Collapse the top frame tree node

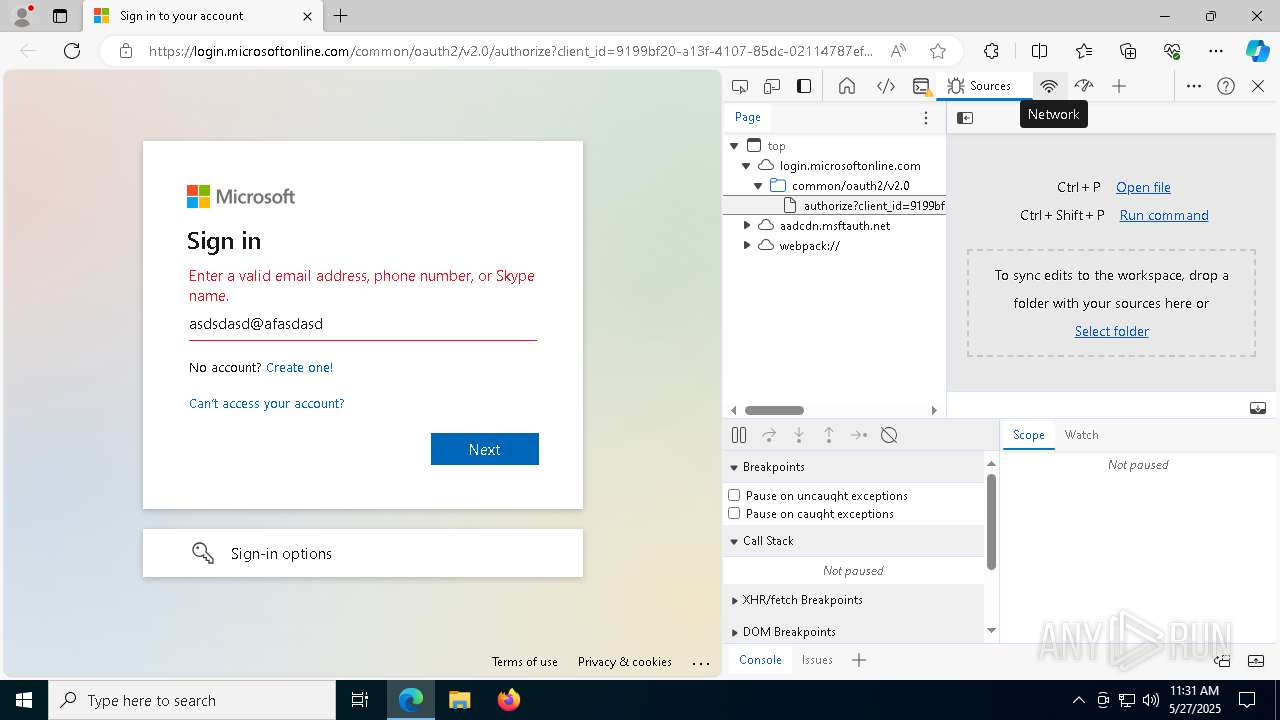(734, 146)
